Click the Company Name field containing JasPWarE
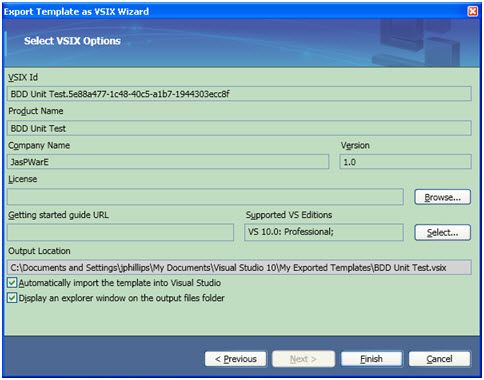The height and width of the screenshot is (380, 484). click(x=168, y=162)
